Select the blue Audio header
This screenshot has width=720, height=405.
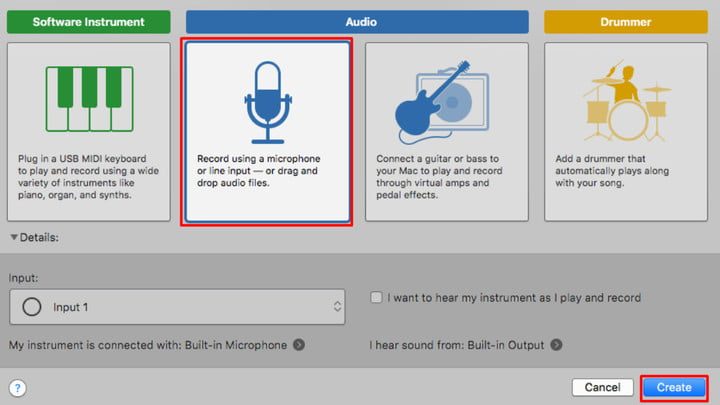[357, 21]
